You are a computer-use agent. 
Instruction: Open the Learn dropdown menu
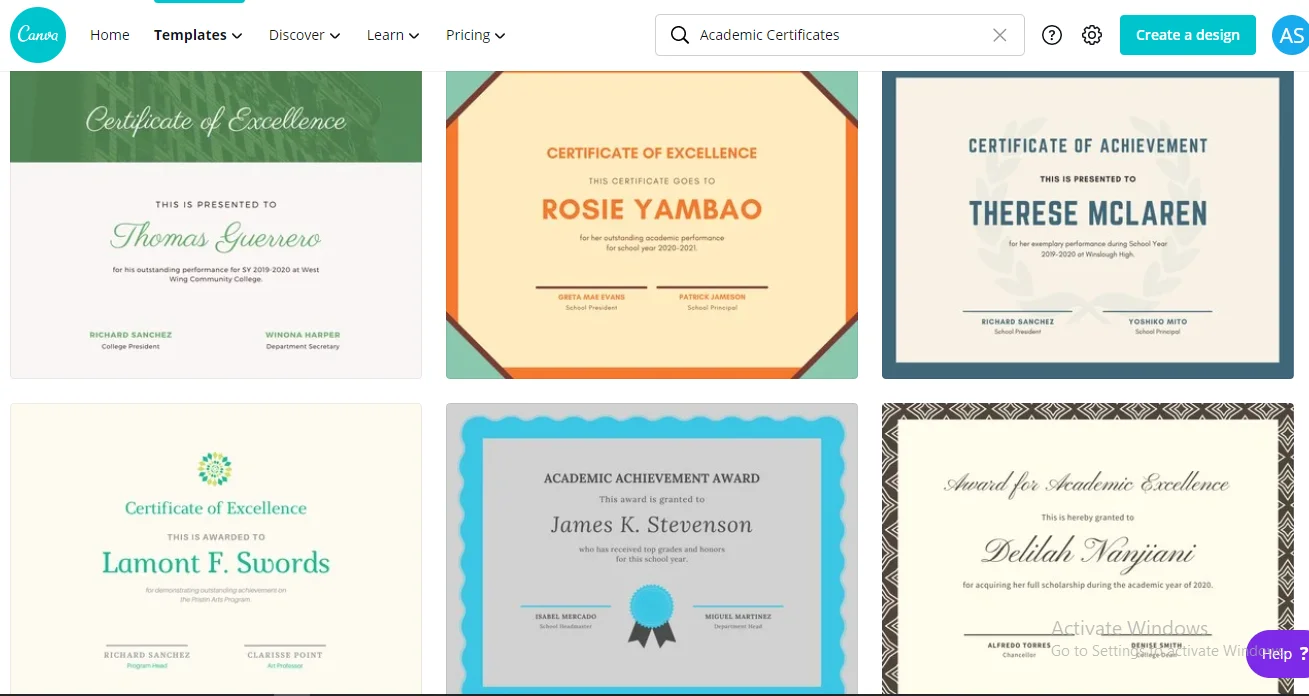click(392, 35)
